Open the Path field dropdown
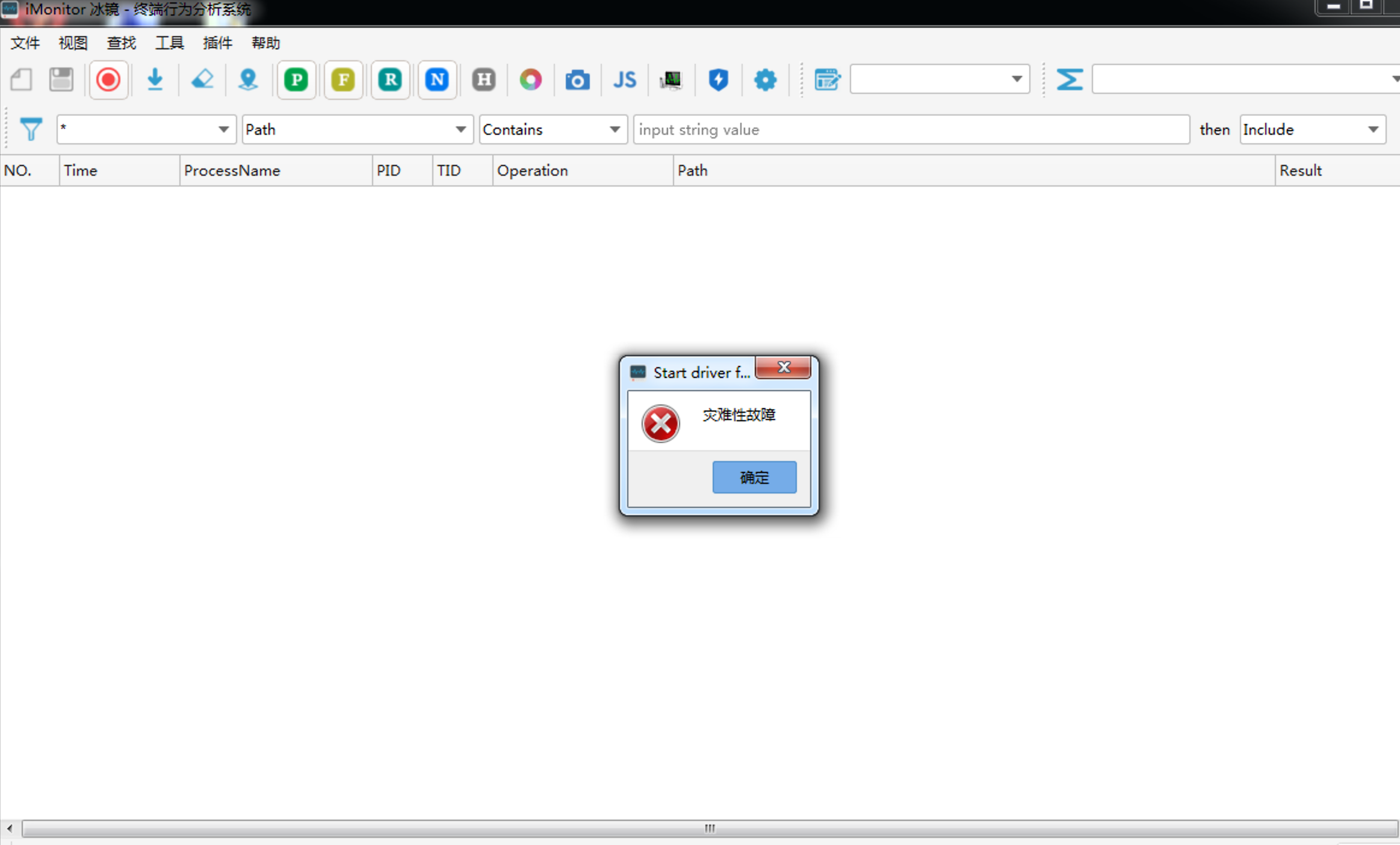Image resolution: width=1400 pixels, height=845 pixels. point(460,129)
